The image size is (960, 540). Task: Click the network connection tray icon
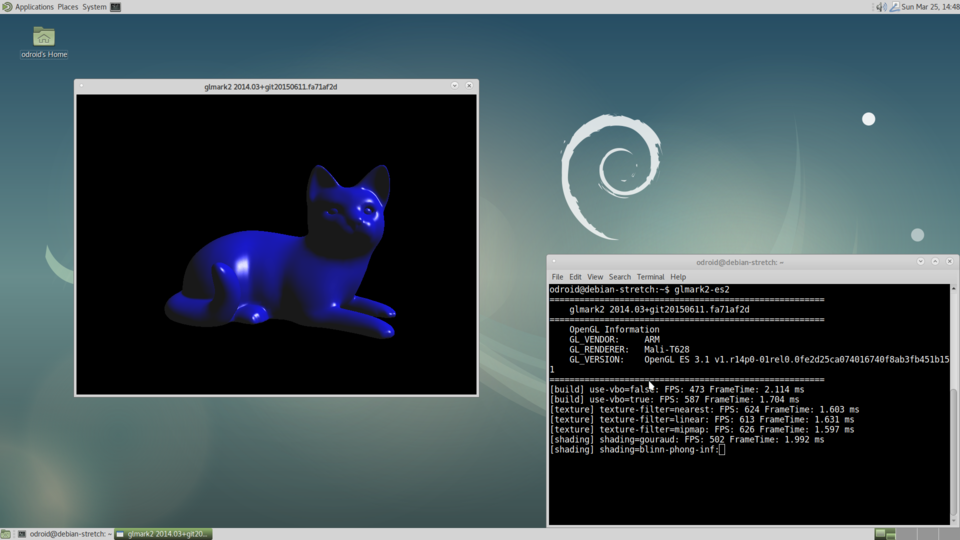(894, 7)
